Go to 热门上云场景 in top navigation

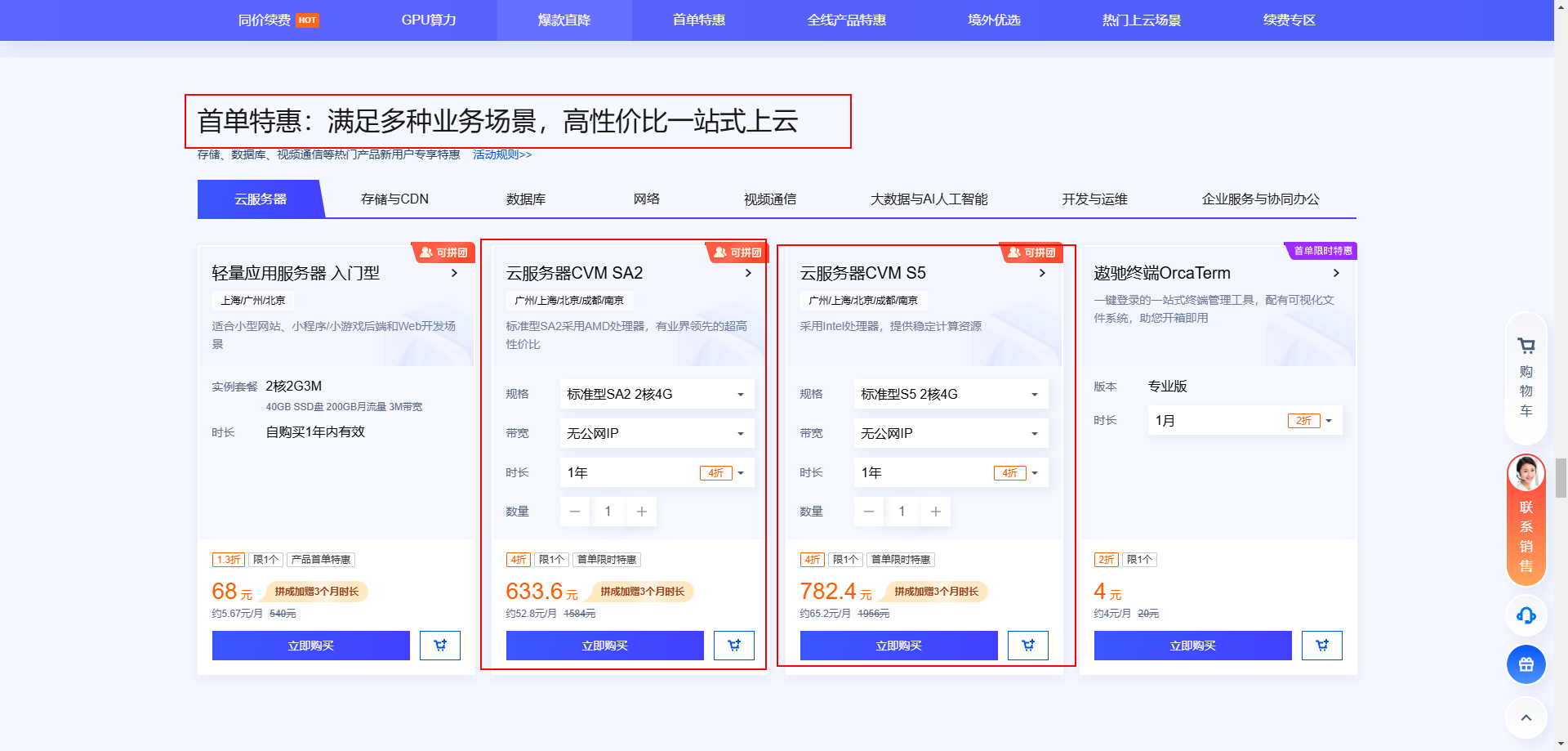pos(1142,20)
